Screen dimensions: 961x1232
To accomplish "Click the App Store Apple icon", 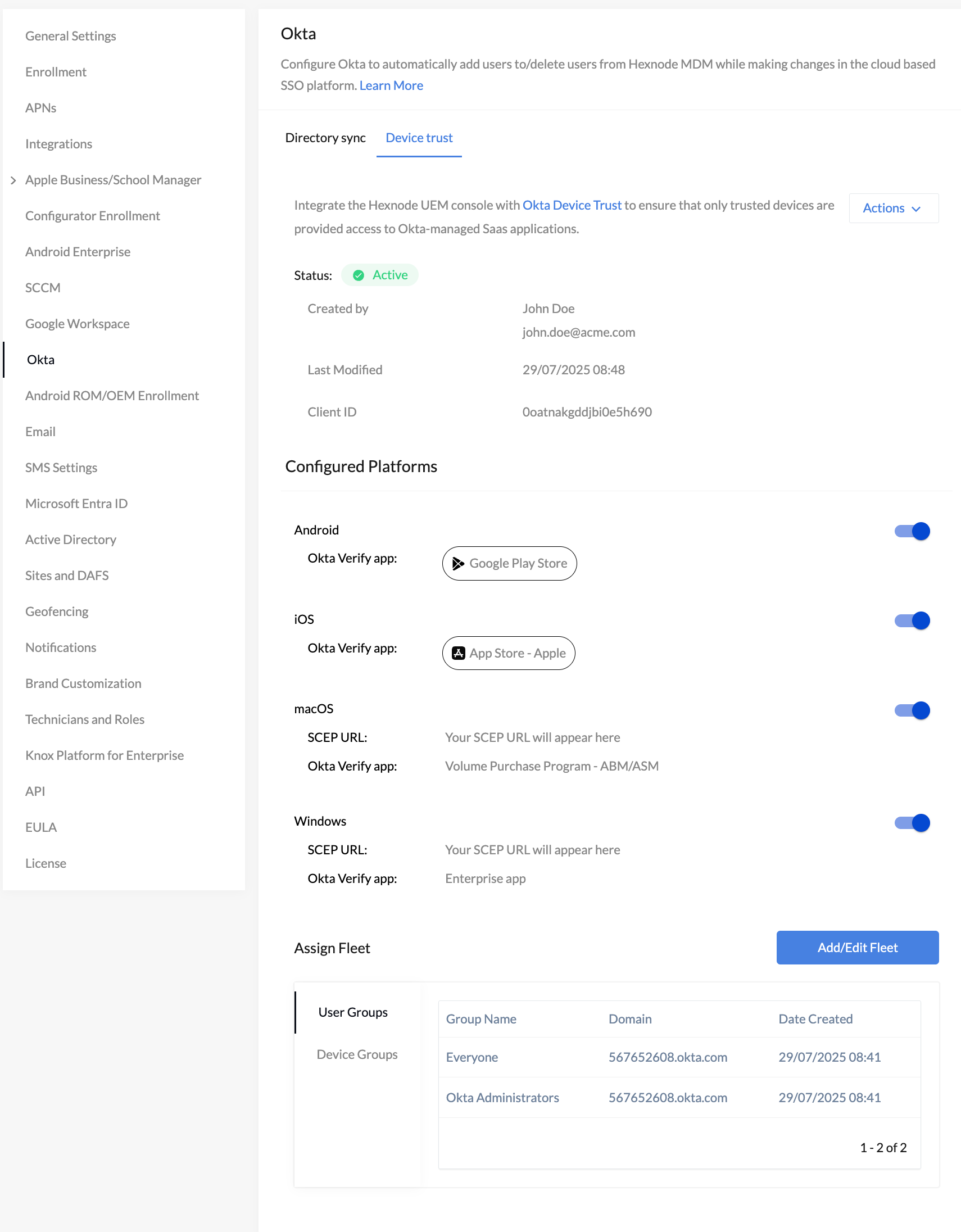I will coord(458,653).
